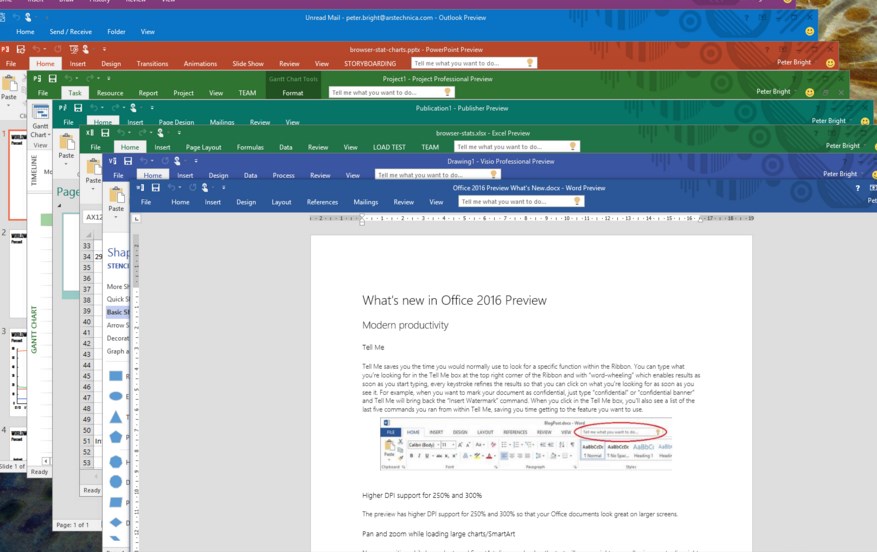This screenshot has height=552, width=877.
Task: Click the Select All corner above Excel's row headers
Action: click(x=87, y=234)
